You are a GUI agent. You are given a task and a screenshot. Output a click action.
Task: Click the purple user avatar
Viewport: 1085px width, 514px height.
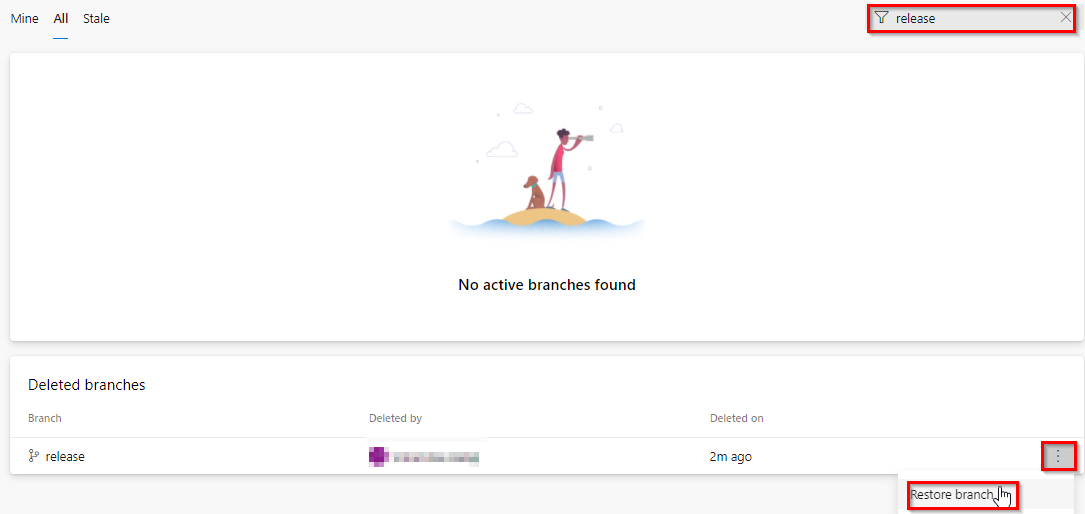tap(377, 457)
